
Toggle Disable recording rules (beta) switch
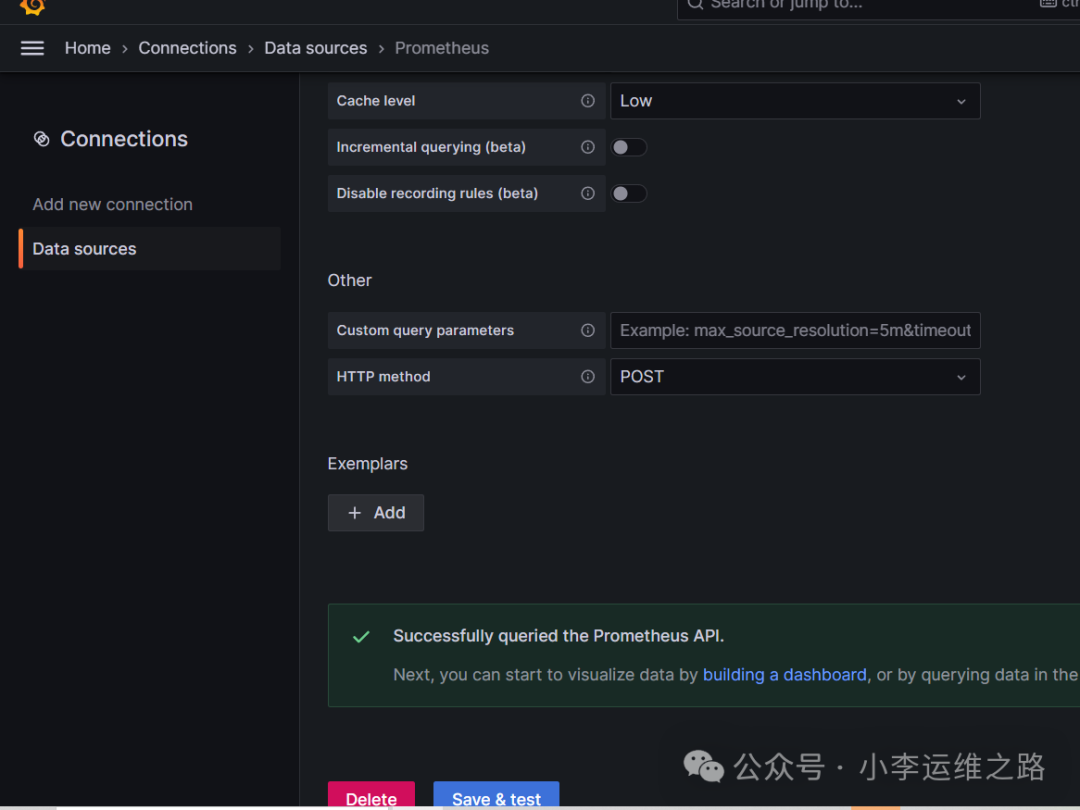(x=628, y=193)
